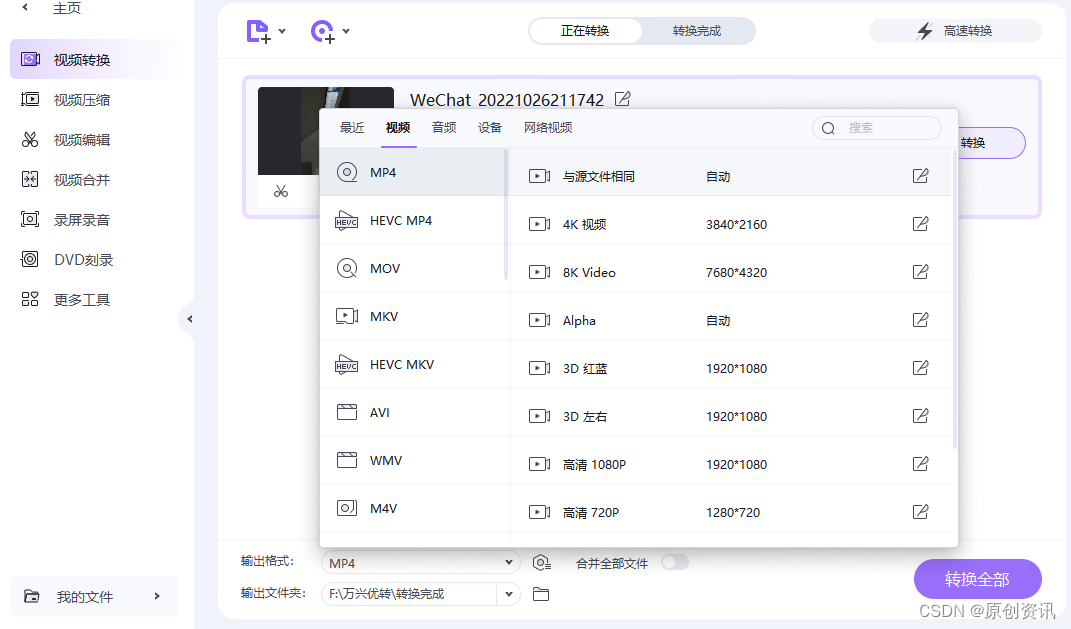Switch to the 视频 tab
The height and width of the screenshot is (629, 1071).
click(x=398, y=128)
